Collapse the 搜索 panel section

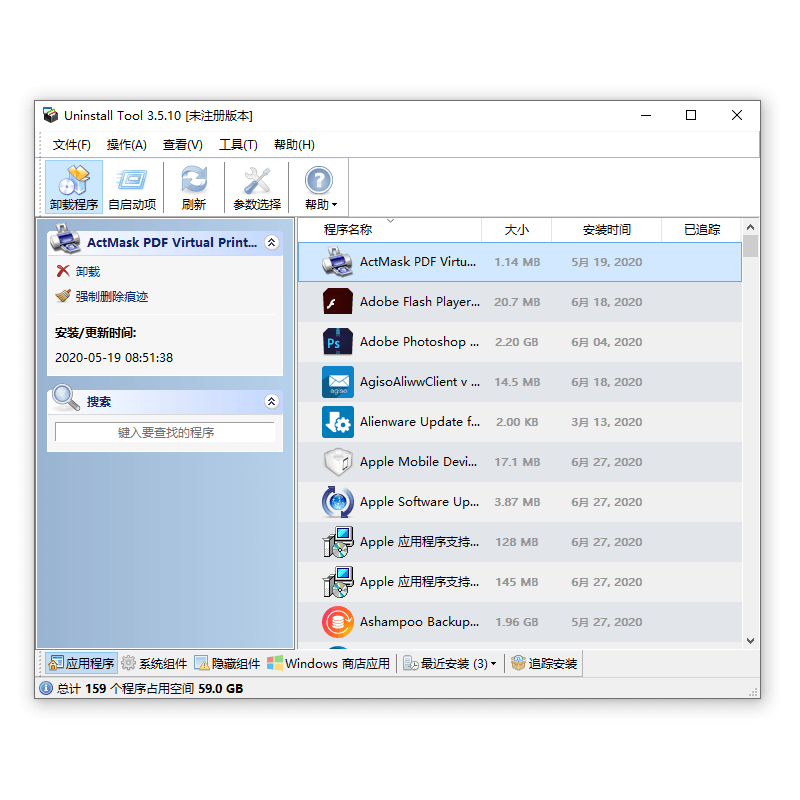(271, 402)
